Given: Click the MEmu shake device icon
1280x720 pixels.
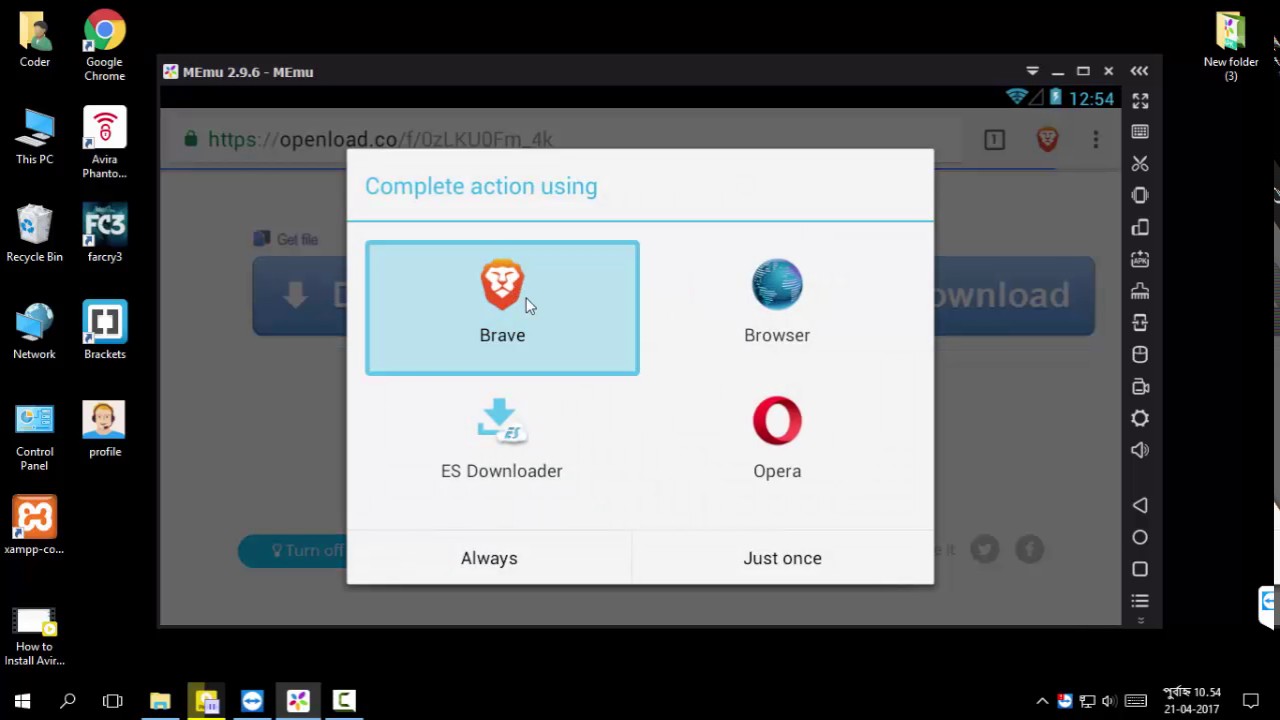Looking at the screenshot, I should click(x=1140, y=196).
